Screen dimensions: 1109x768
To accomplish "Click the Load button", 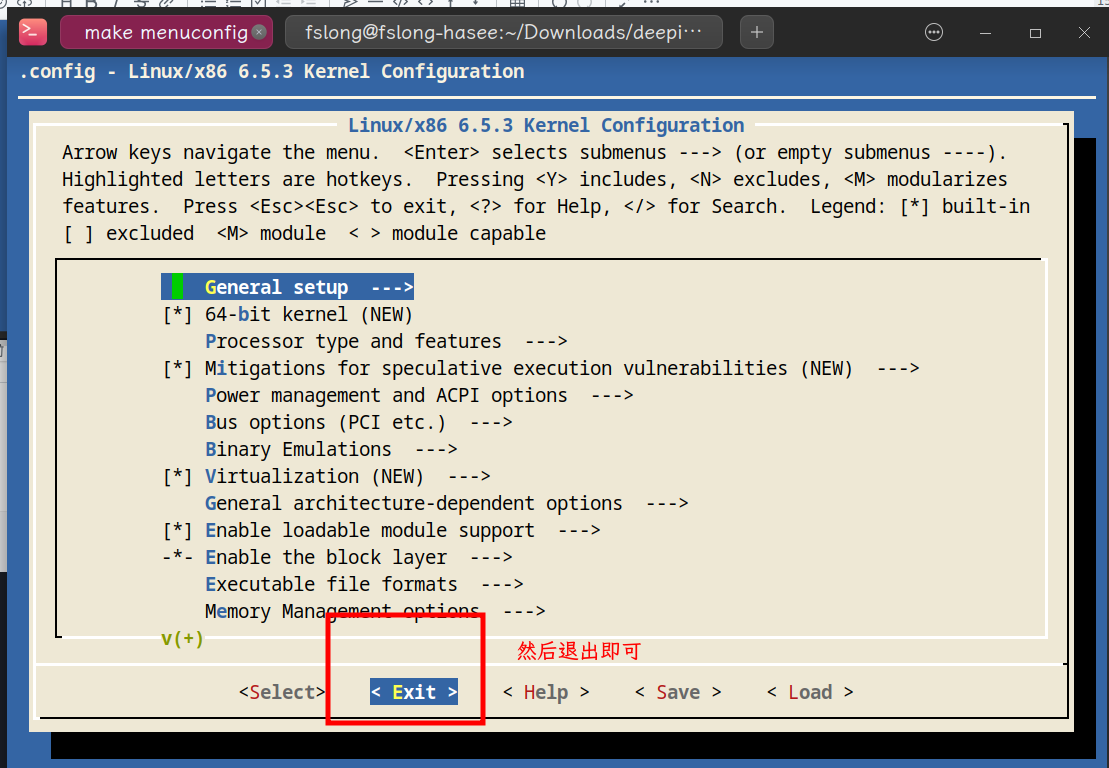I will pos(811,692).
